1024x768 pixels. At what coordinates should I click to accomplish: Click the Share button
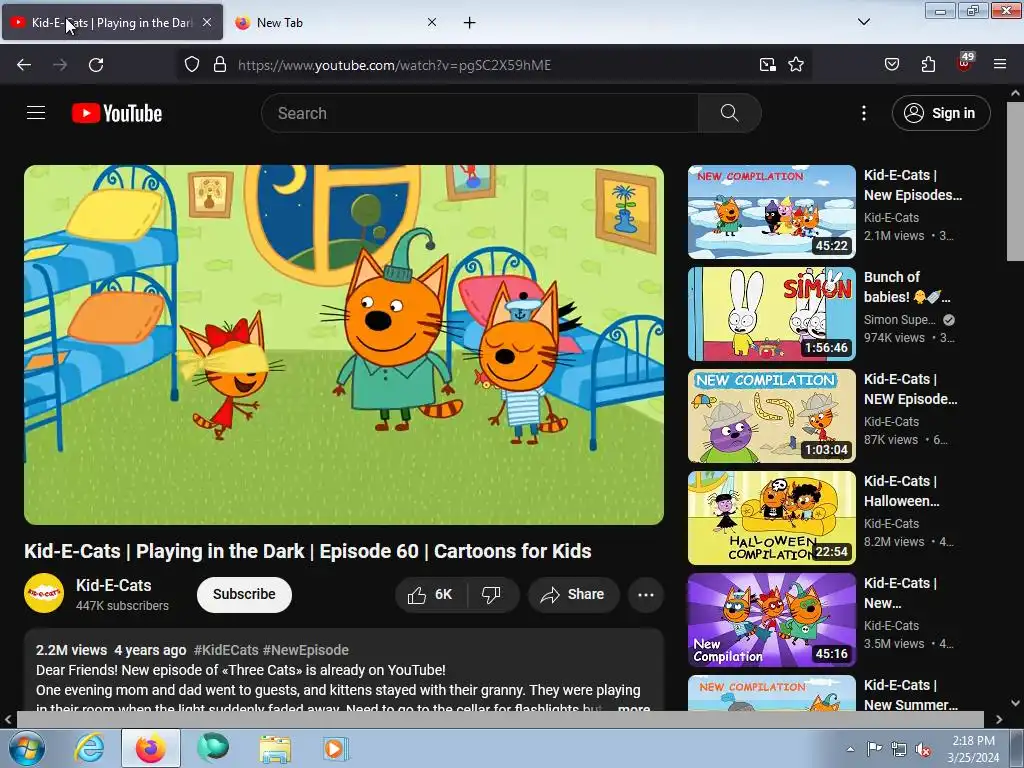tap(574, 594)
